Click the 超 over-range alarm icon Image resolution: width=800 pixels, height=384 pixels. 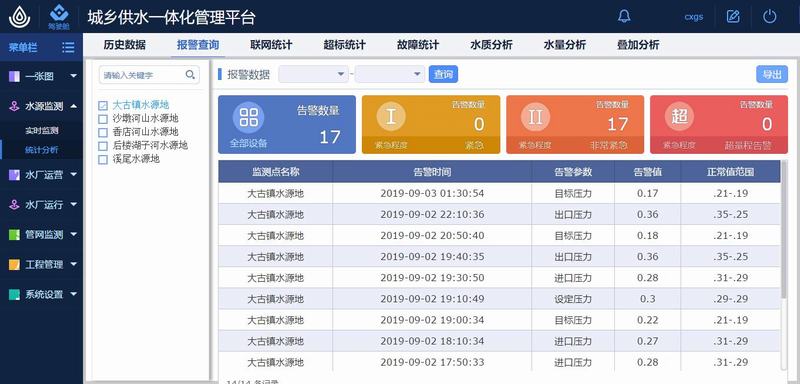coord(679,116)
